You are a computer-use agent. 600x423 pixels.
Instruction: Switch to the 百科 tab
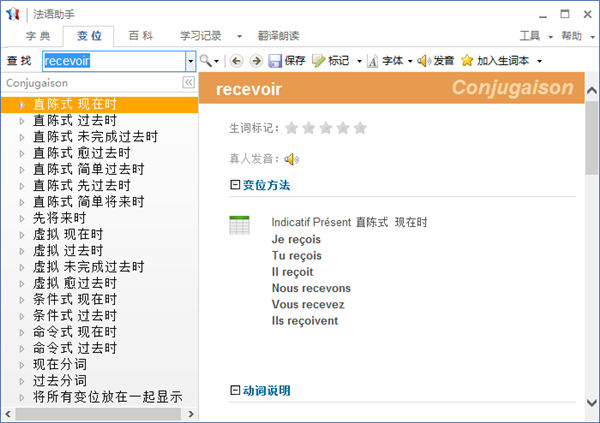pyautogui.click(x=140, y=35)
